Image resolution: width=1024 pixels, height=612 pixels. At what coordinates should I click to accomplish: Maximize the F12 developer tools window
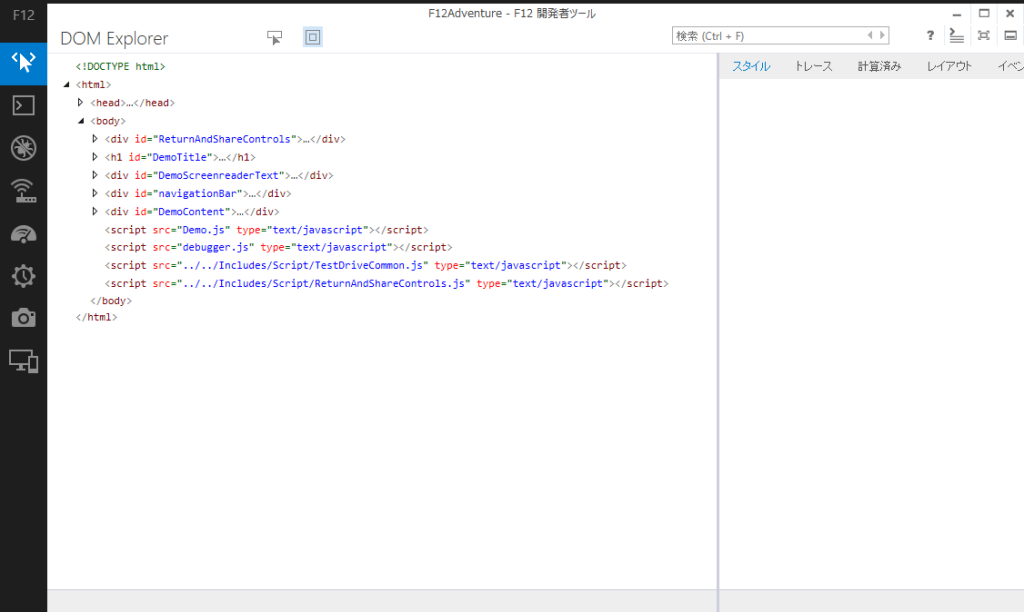[x=984, y=14]
